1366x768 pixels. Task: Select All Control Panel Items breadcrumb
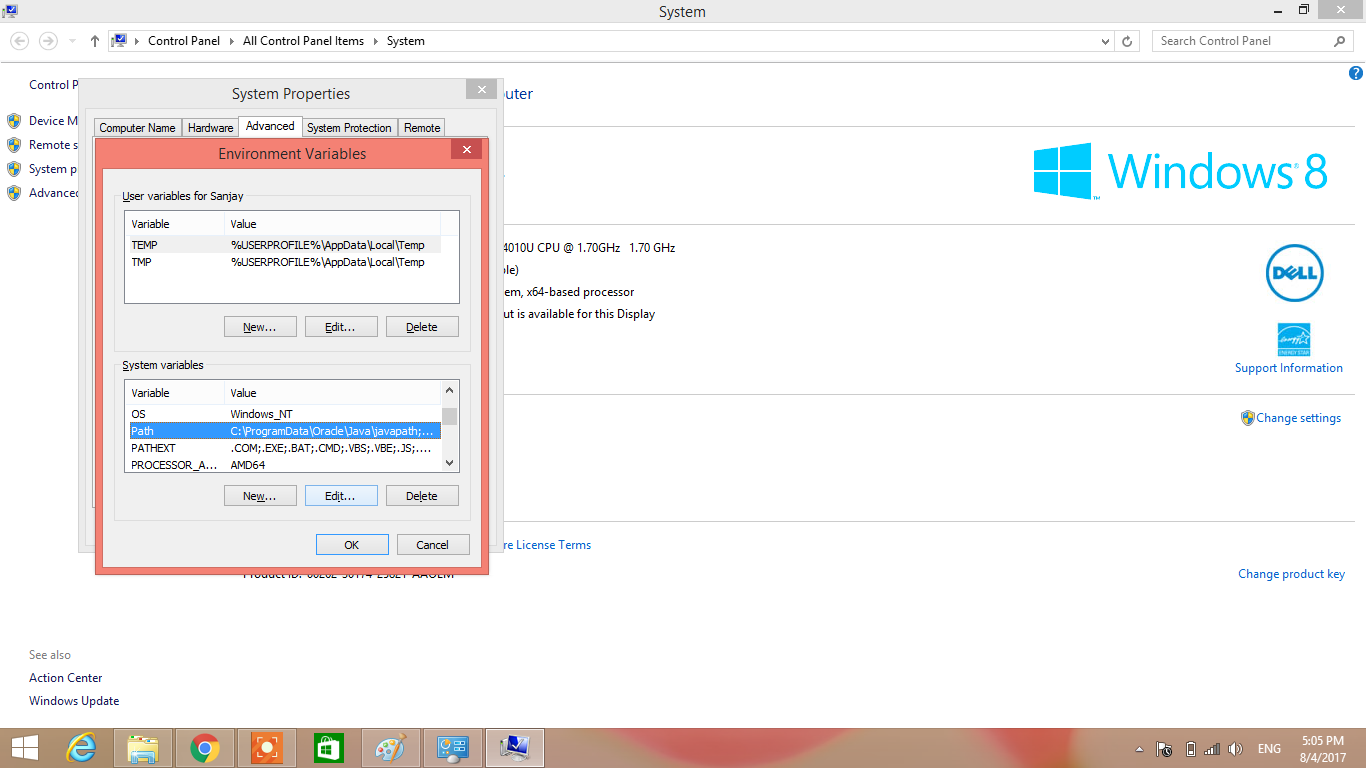pos(303,41)
